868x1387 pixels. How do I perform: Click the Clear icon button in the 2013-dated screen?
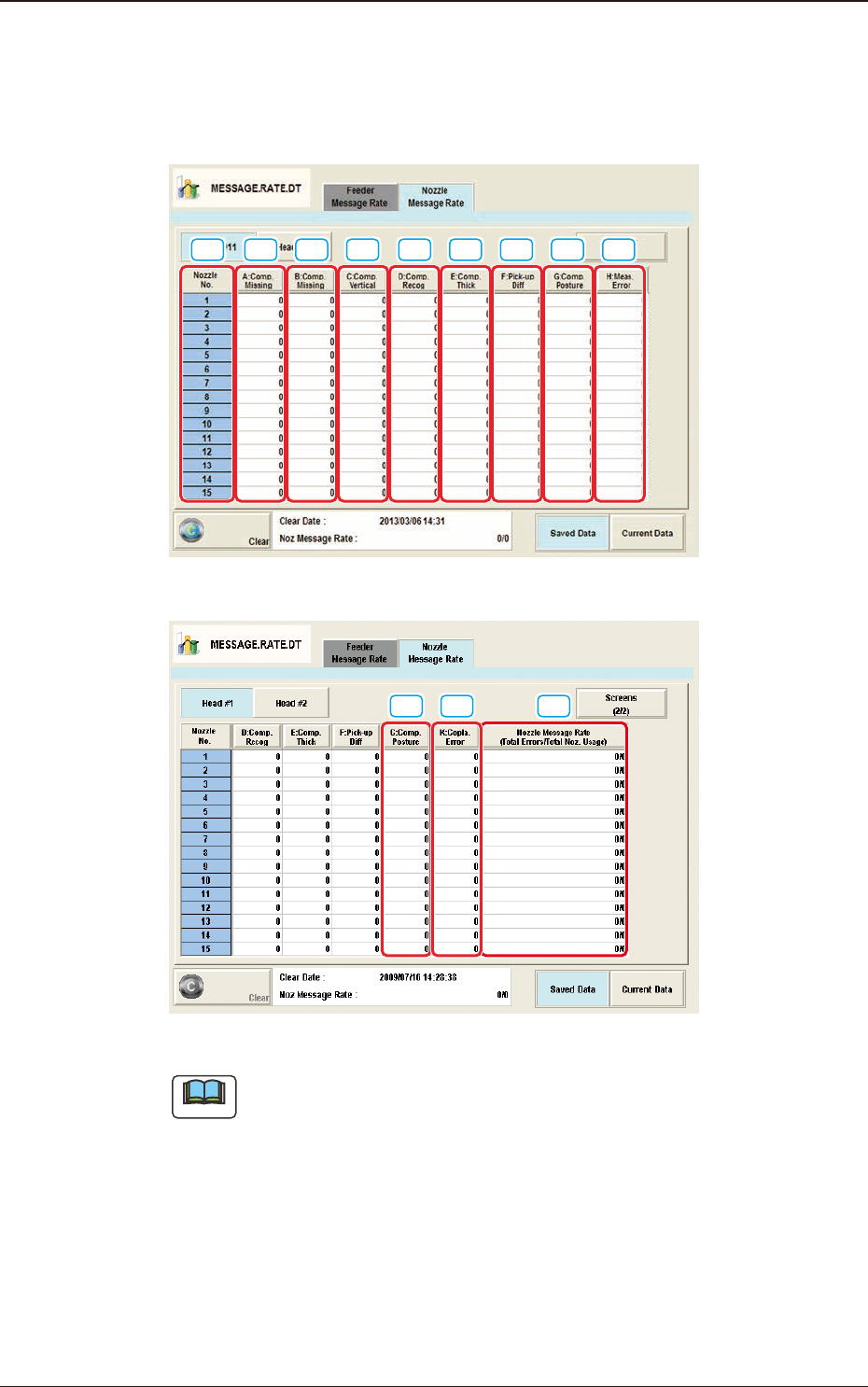pos(222,532)
